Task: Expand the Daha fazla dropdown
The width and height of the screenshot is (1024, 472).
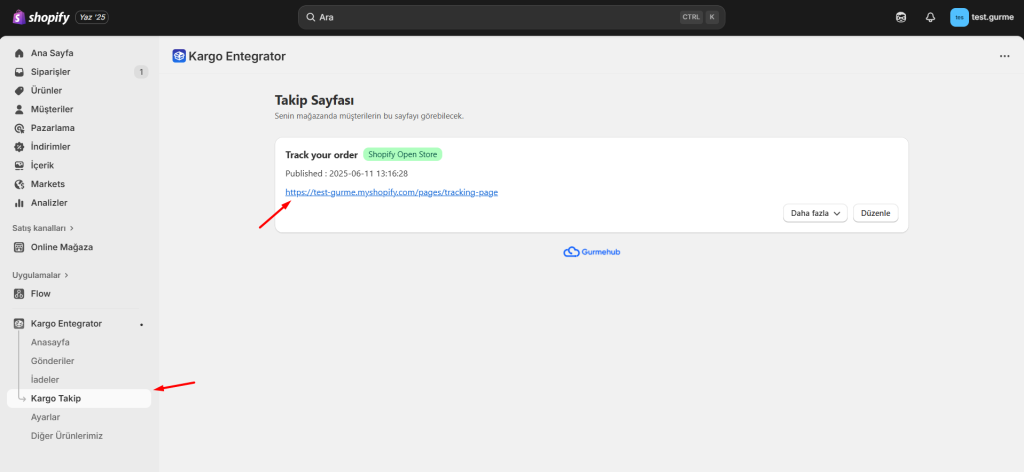Action: [814, 213]
